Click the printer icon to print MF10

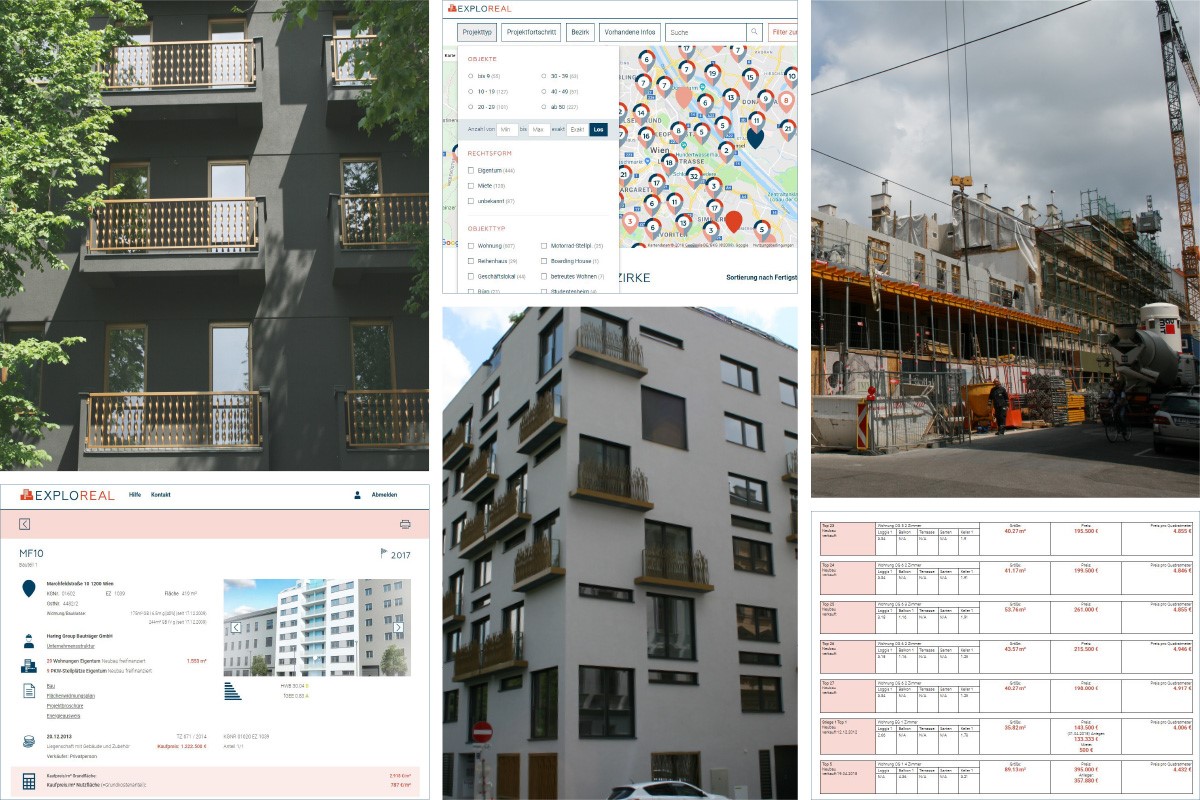[405, 524]
